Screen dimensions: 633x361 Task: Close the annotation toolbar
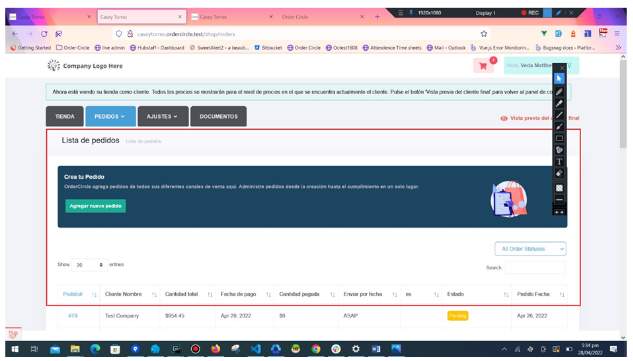point(562,68)
